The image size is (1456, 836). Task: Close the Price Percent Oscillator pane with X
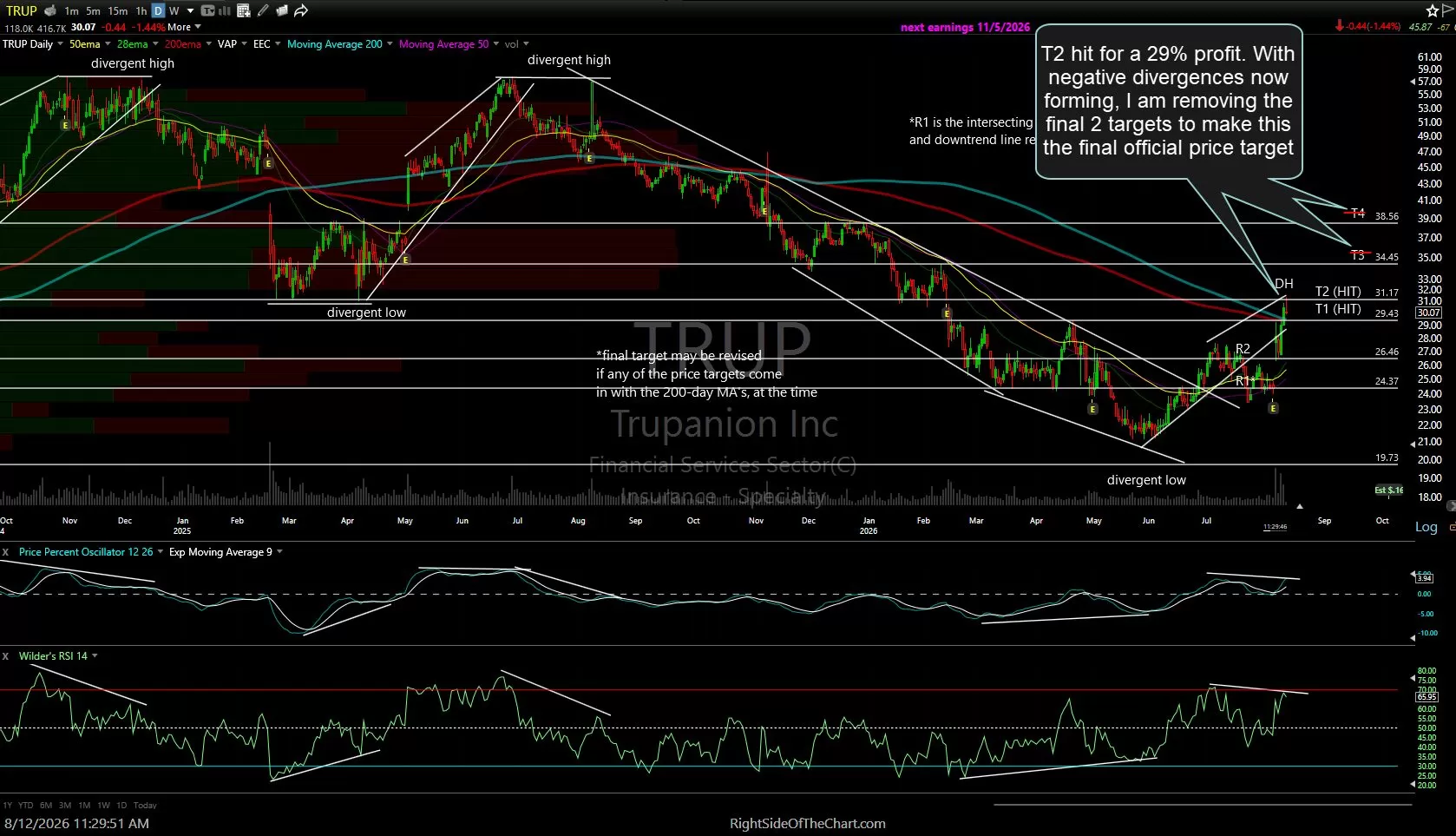pos(5,552)
